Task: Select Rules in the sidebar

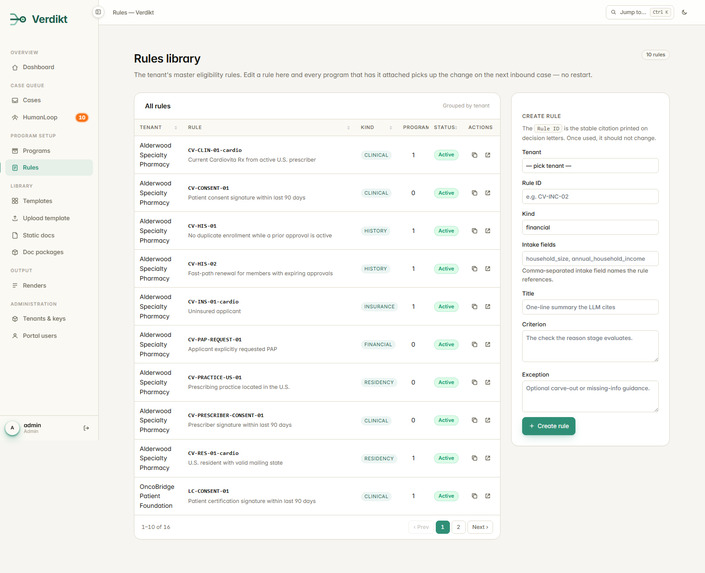Action: (x=49, y=167)
